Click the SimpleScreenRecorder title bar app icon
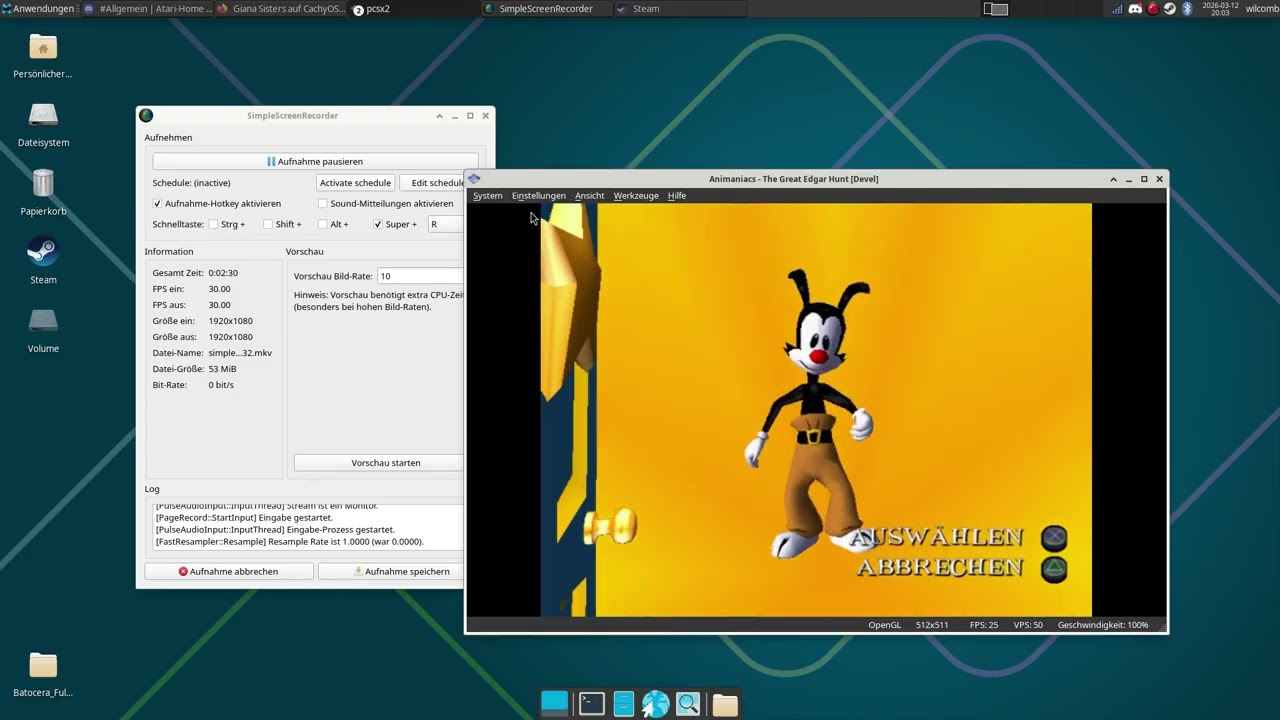This screenshot has height=720, width=1280. pos(146,116)
